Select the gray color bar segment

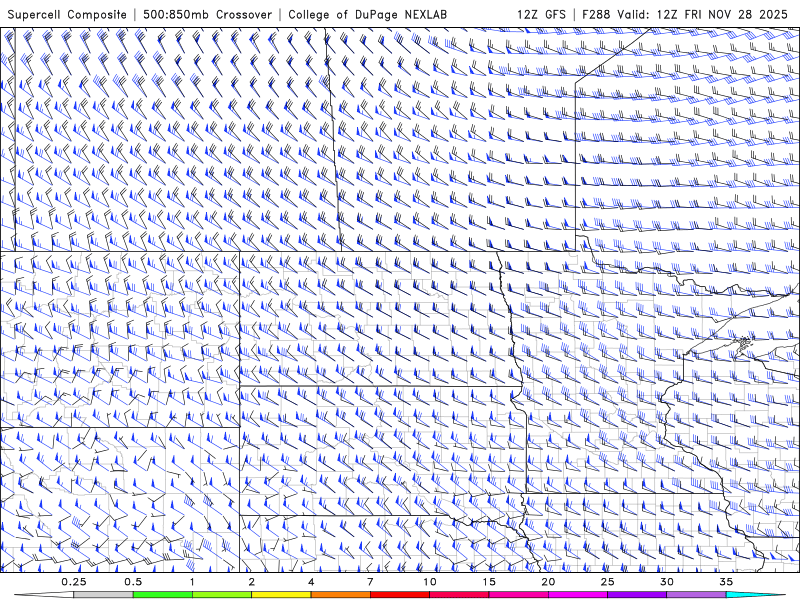(103, 595)
